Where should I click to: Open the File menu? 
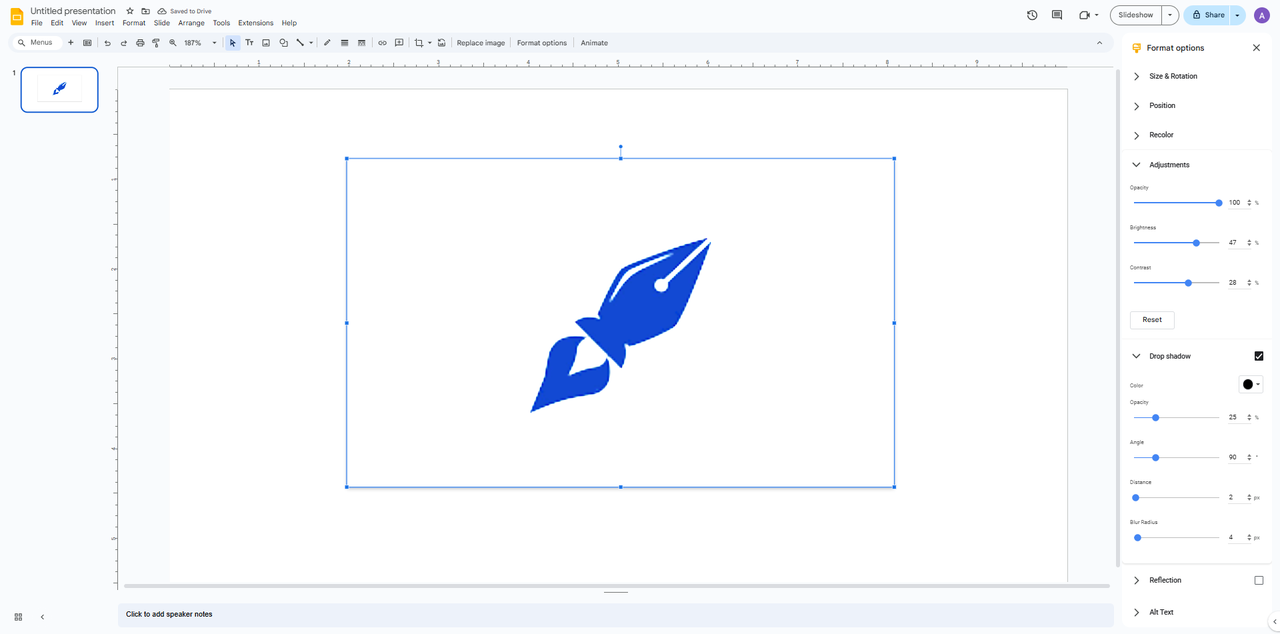tap(37, 23)
